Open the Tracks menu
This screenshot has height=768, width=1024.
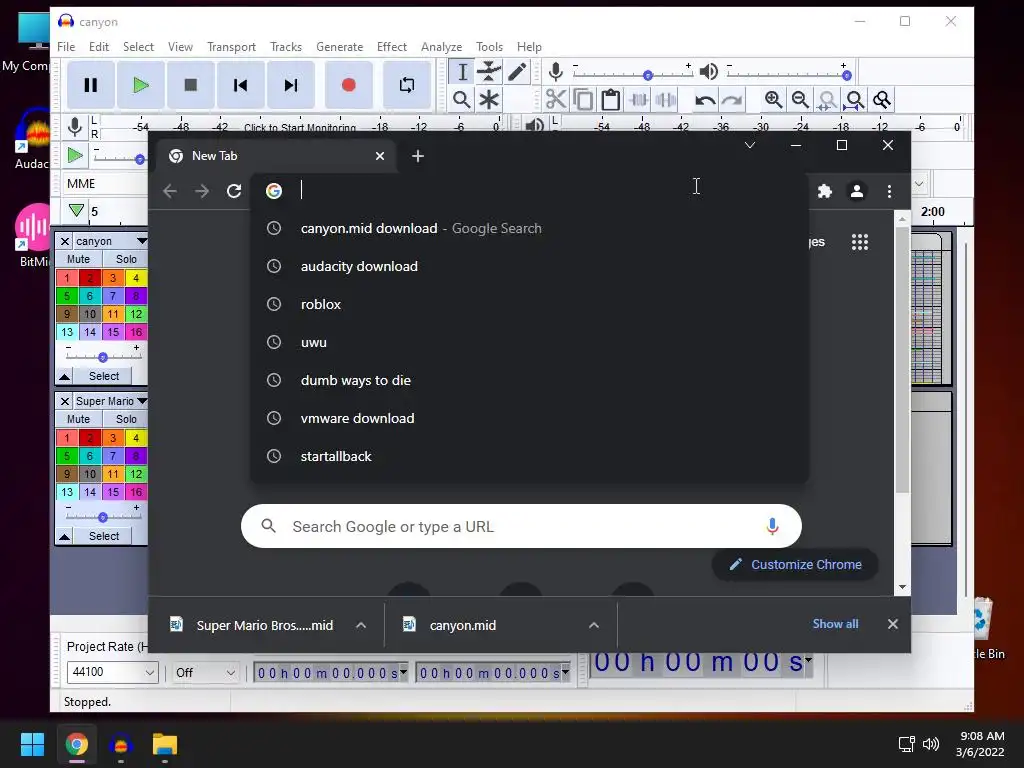click(286, 47)
